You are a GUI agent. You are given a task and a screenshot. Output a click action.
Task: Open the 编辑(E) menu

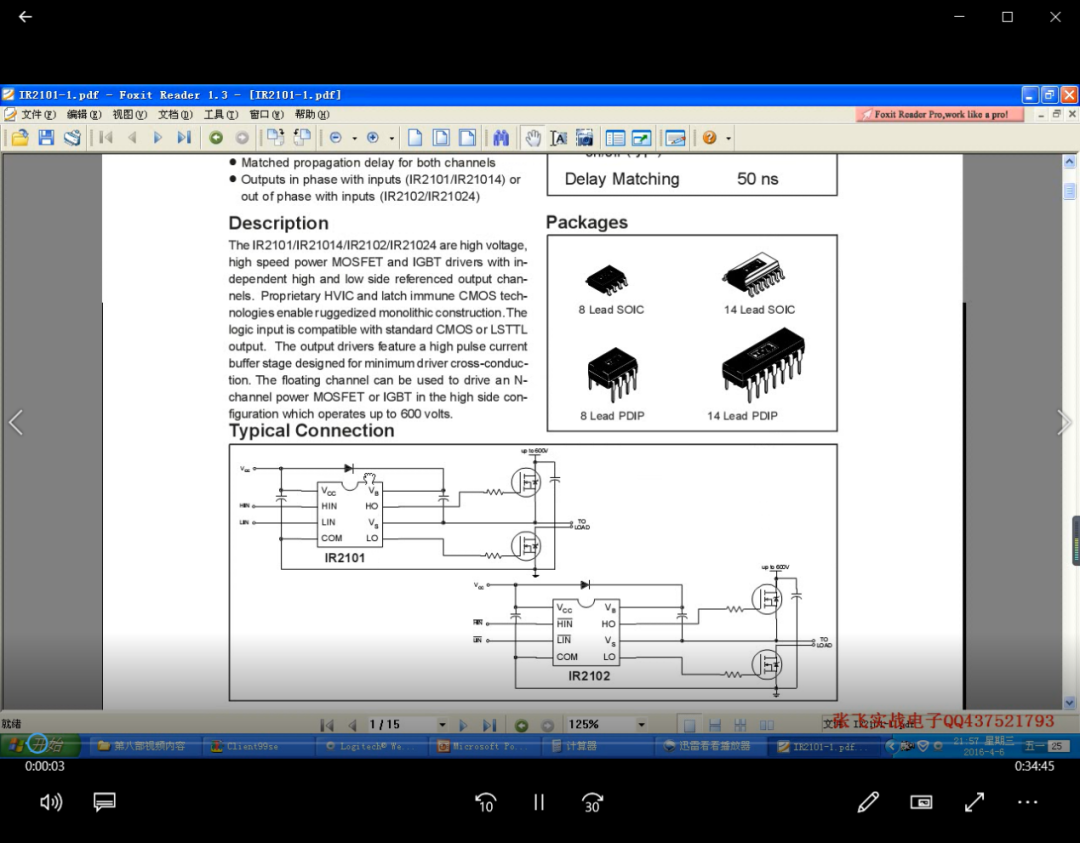coord(84,114)
